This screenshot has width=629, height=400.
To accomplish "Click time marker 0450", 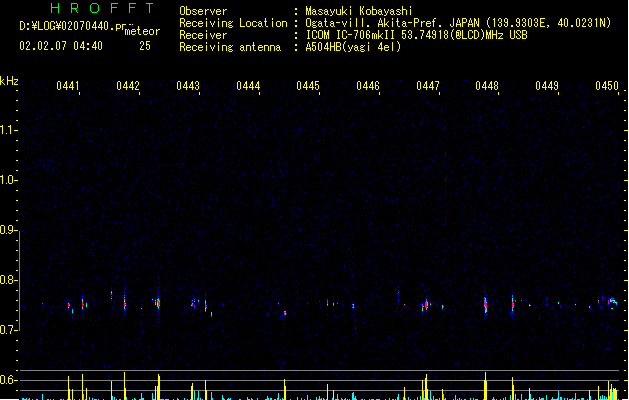I will click(607, 86).
